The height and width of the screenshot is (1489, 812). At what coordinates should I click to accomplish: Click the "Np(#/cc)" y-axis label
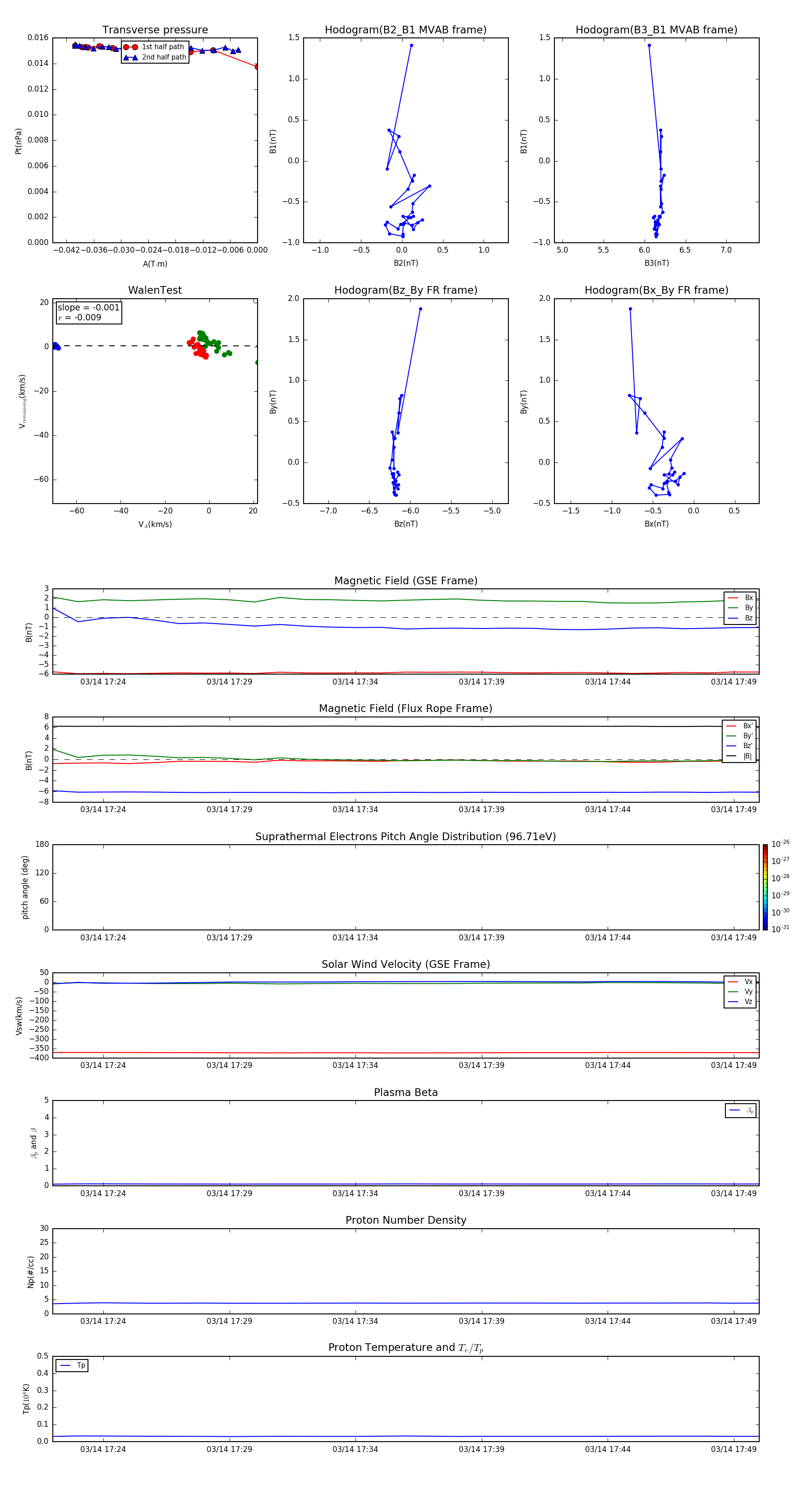(x=31, y=1272)
